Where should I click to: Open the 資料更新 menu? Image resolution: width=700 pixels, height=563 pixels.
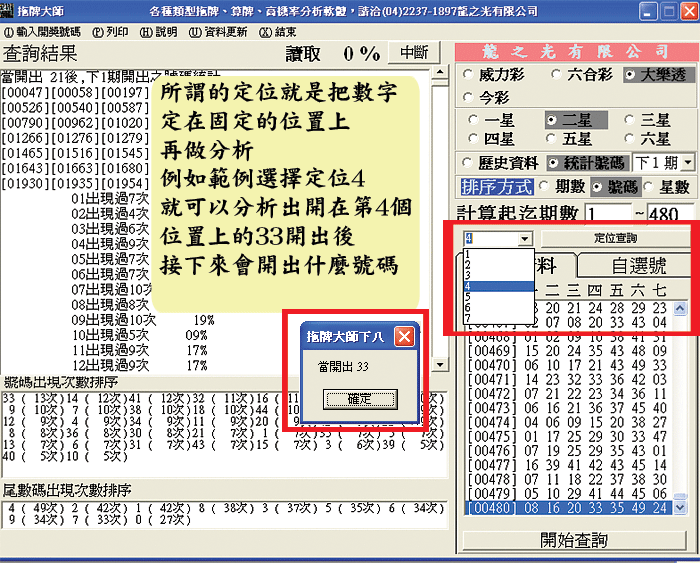pyautogui.click(x=218, y=32)
